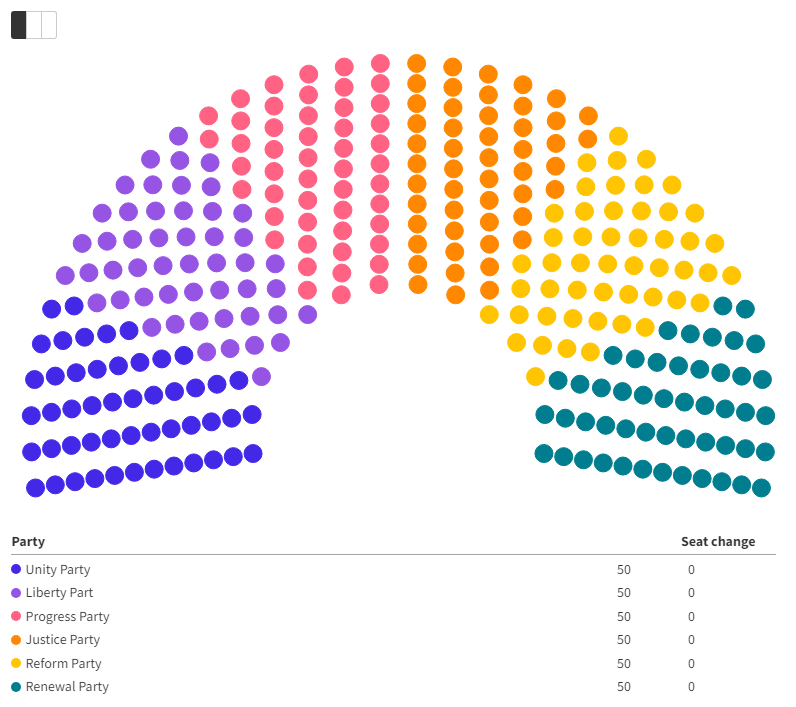Select the dark first segment of the view toggle
This screenshot has height=707, width=796.
click(19, 25)
